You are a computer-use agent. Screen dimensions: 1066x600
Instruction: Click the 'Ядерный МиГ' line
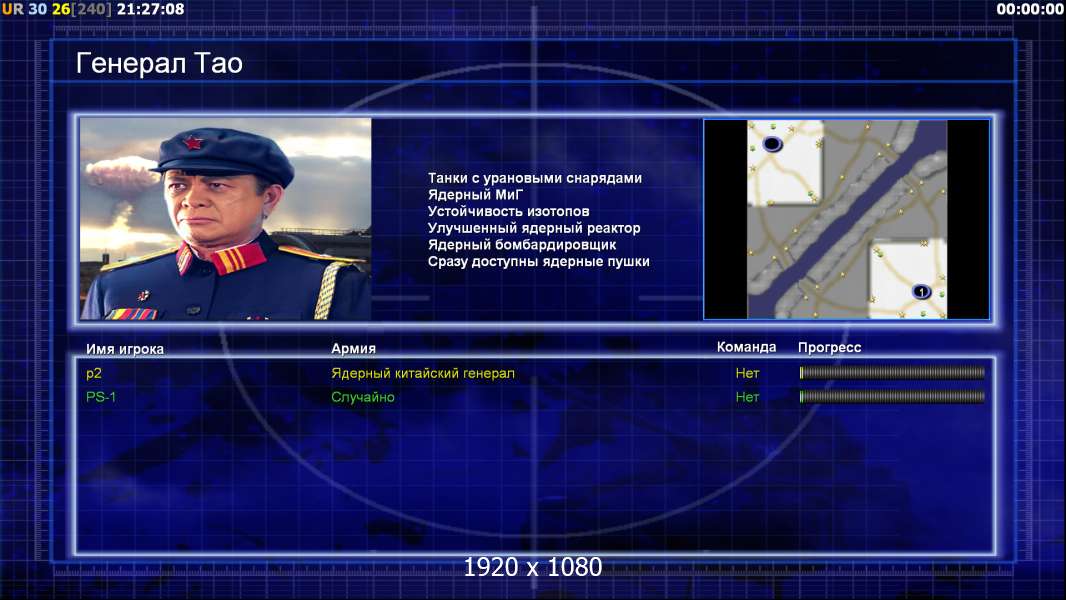click(475, 195)
